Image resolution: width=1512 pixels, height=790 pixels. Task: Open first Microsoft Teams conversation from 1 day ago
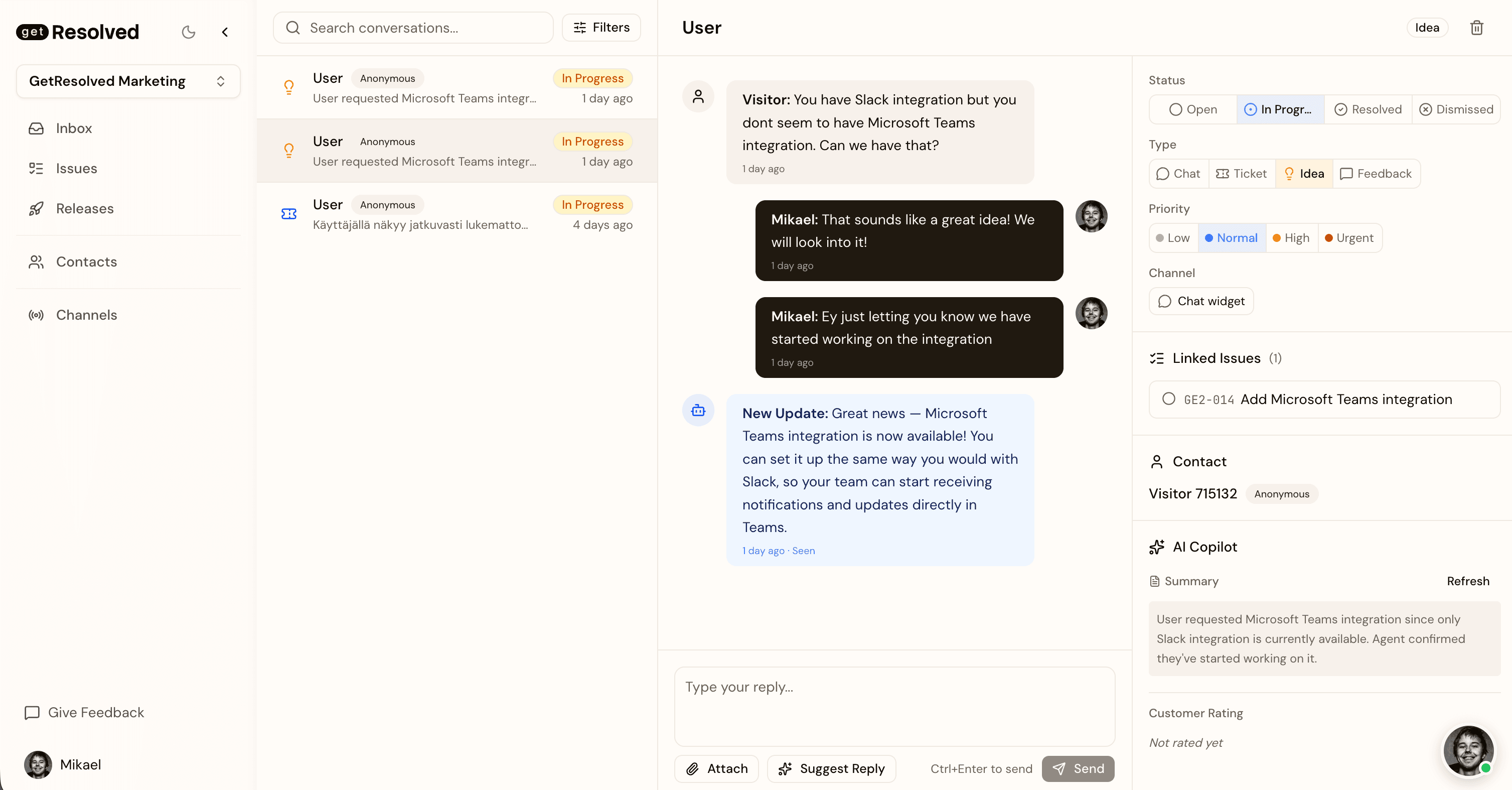(x=457, y=87)
